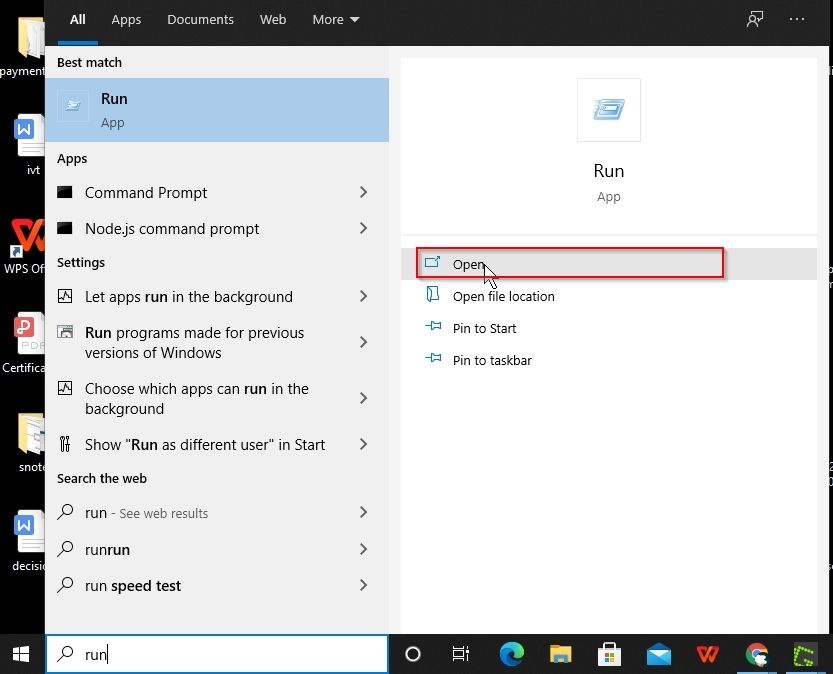Click the compatibility troubleshooter icon
The image size is (833, 674).
(65, 332)
